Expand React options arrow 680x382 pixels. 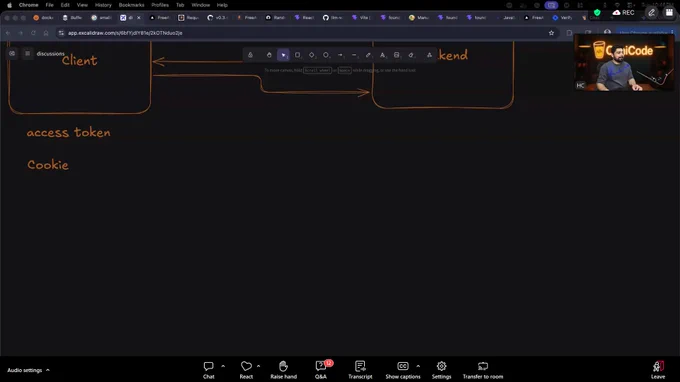tap(258, 366)
